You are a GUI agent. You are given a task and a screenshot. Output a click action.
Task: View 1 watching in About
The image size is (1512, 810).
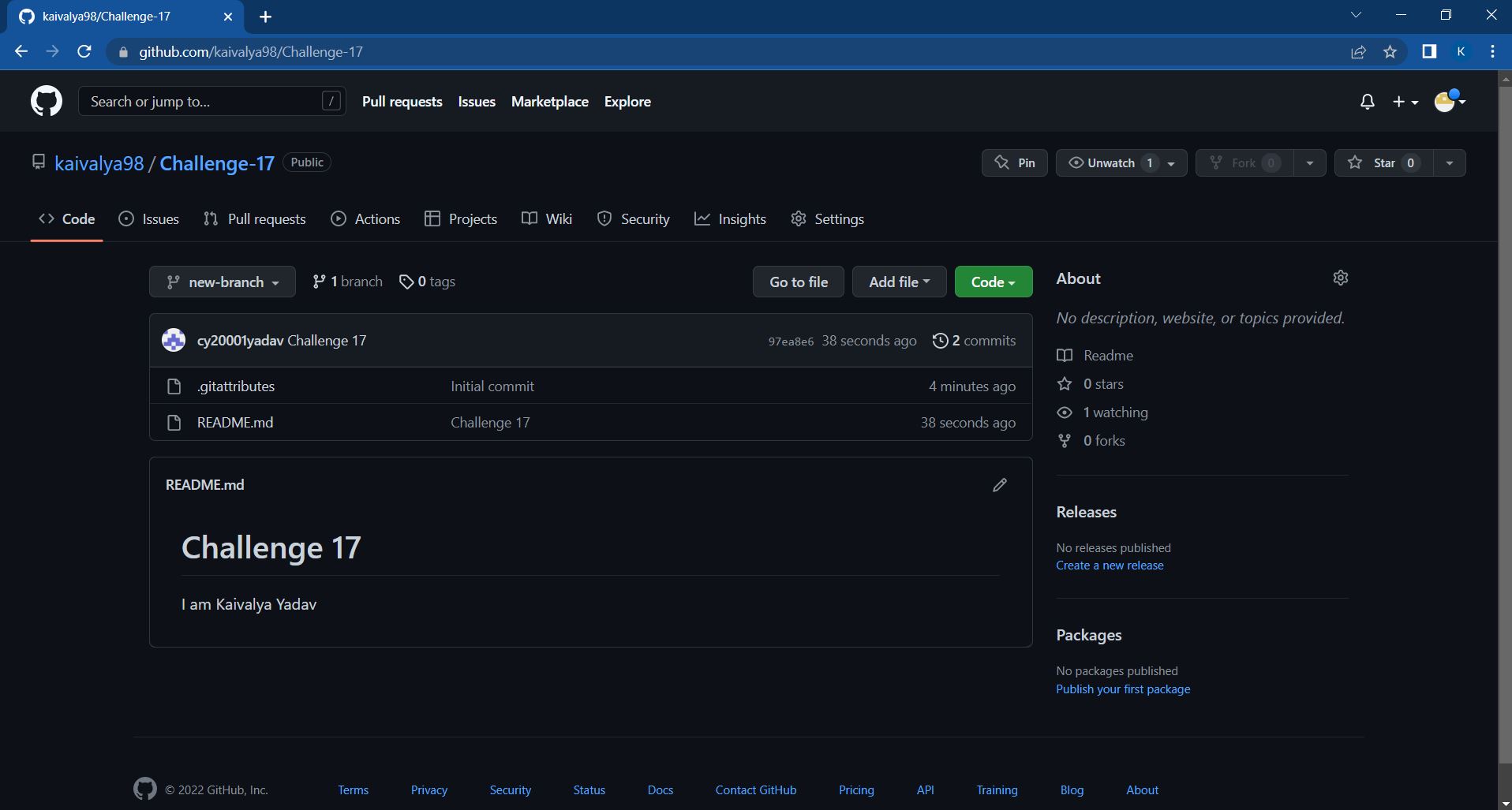(1102, 412)
